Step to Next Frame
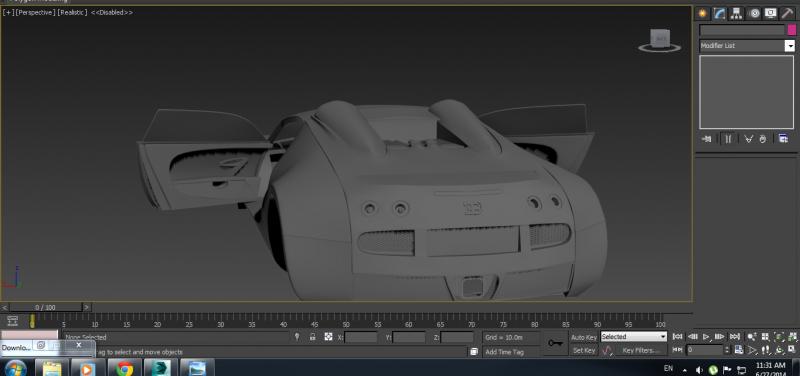 (719, 337)
